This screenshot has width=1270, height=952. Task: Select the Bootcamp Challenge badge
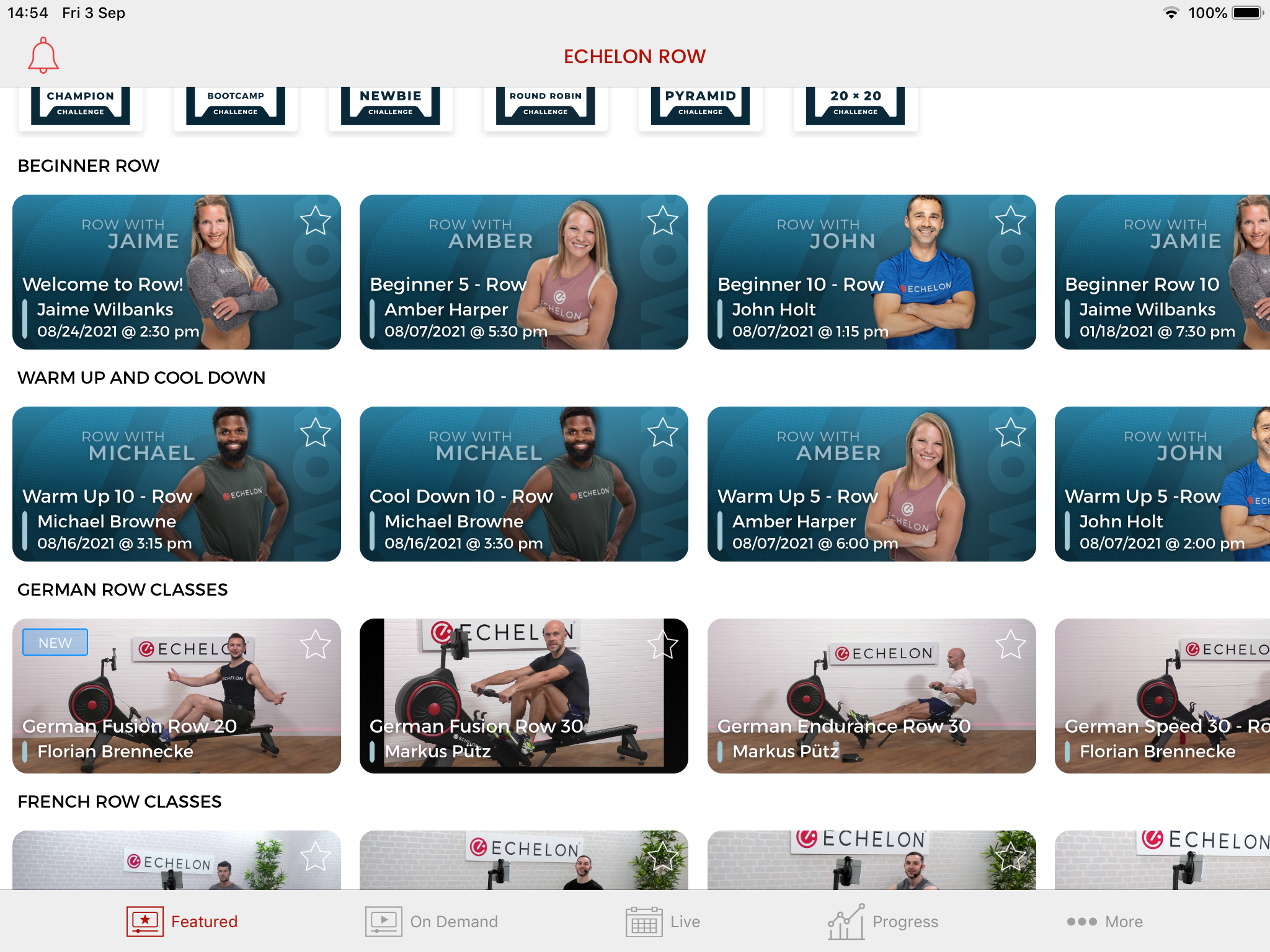point(235,102)
